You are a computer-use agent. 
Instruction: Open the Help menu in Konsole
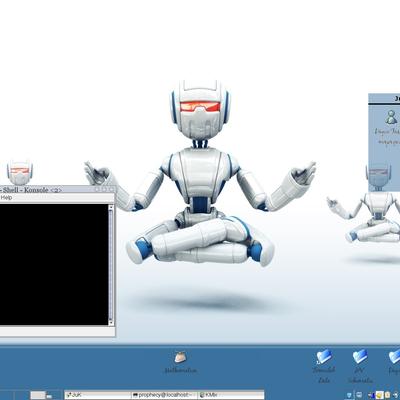[x=6, y=198]
